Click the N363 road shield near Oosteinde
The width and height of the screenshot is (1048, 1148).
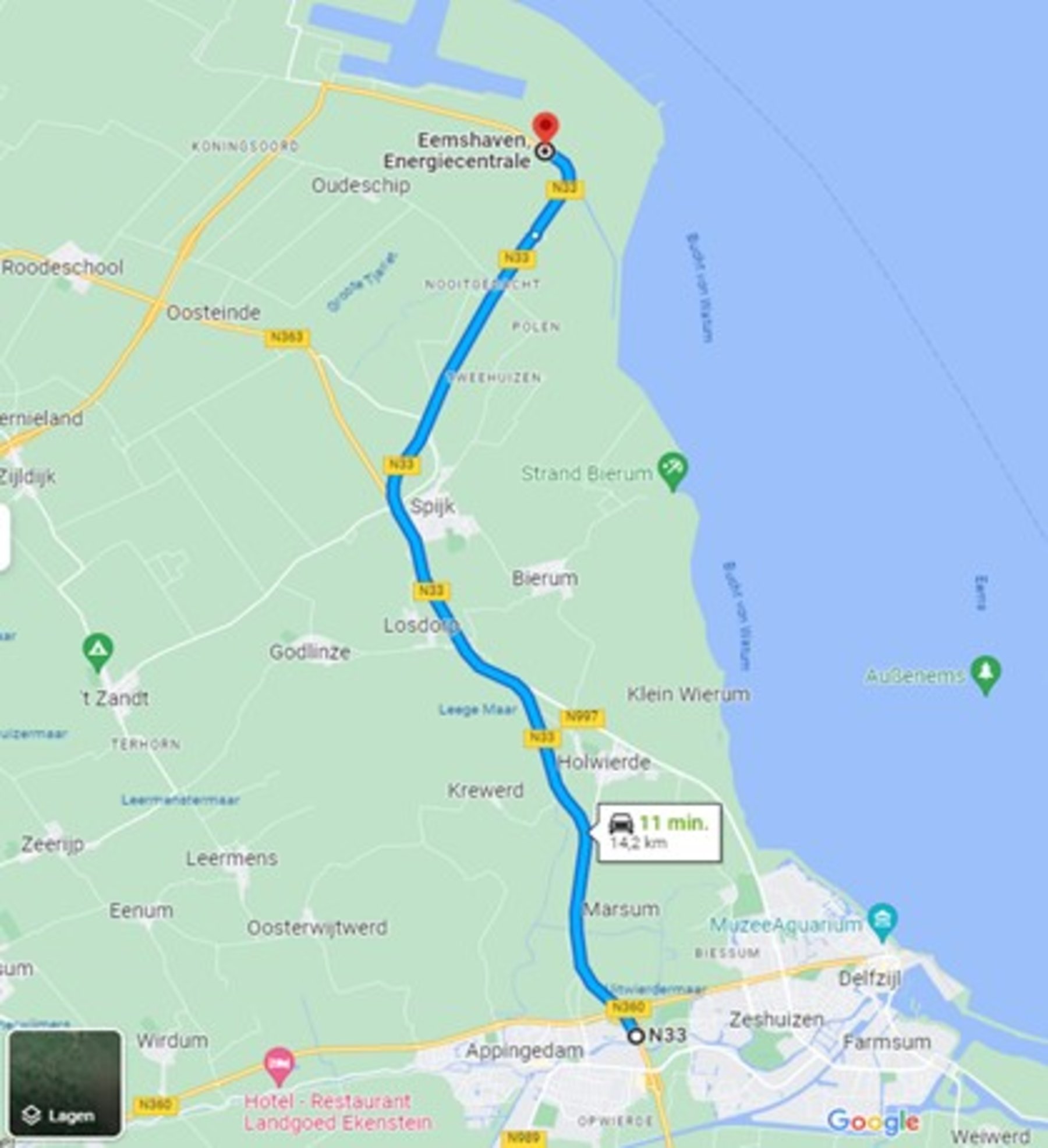[287, 338]
